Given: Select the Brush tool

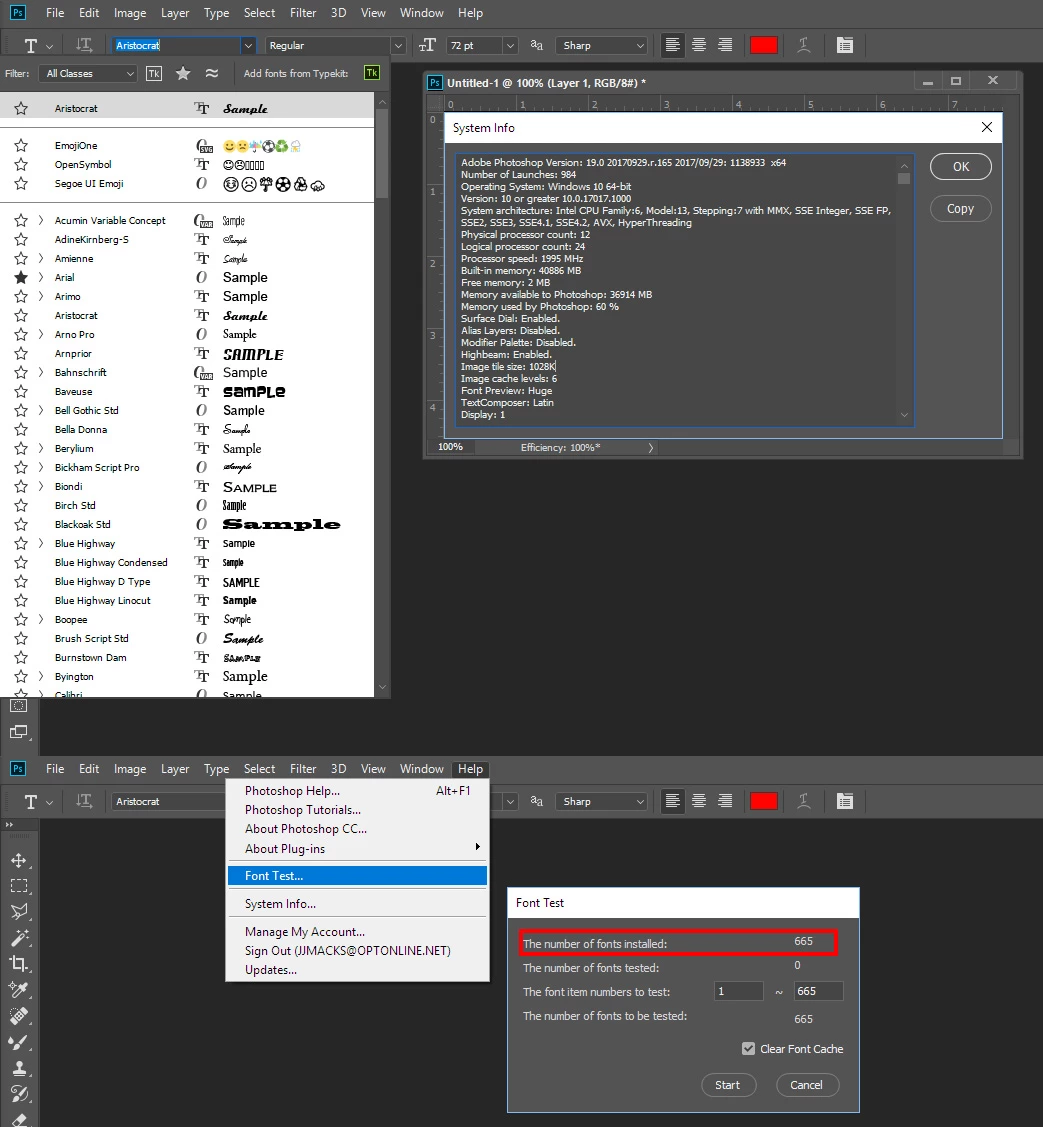Looking at the screenshot, I should pos(19,1042).
